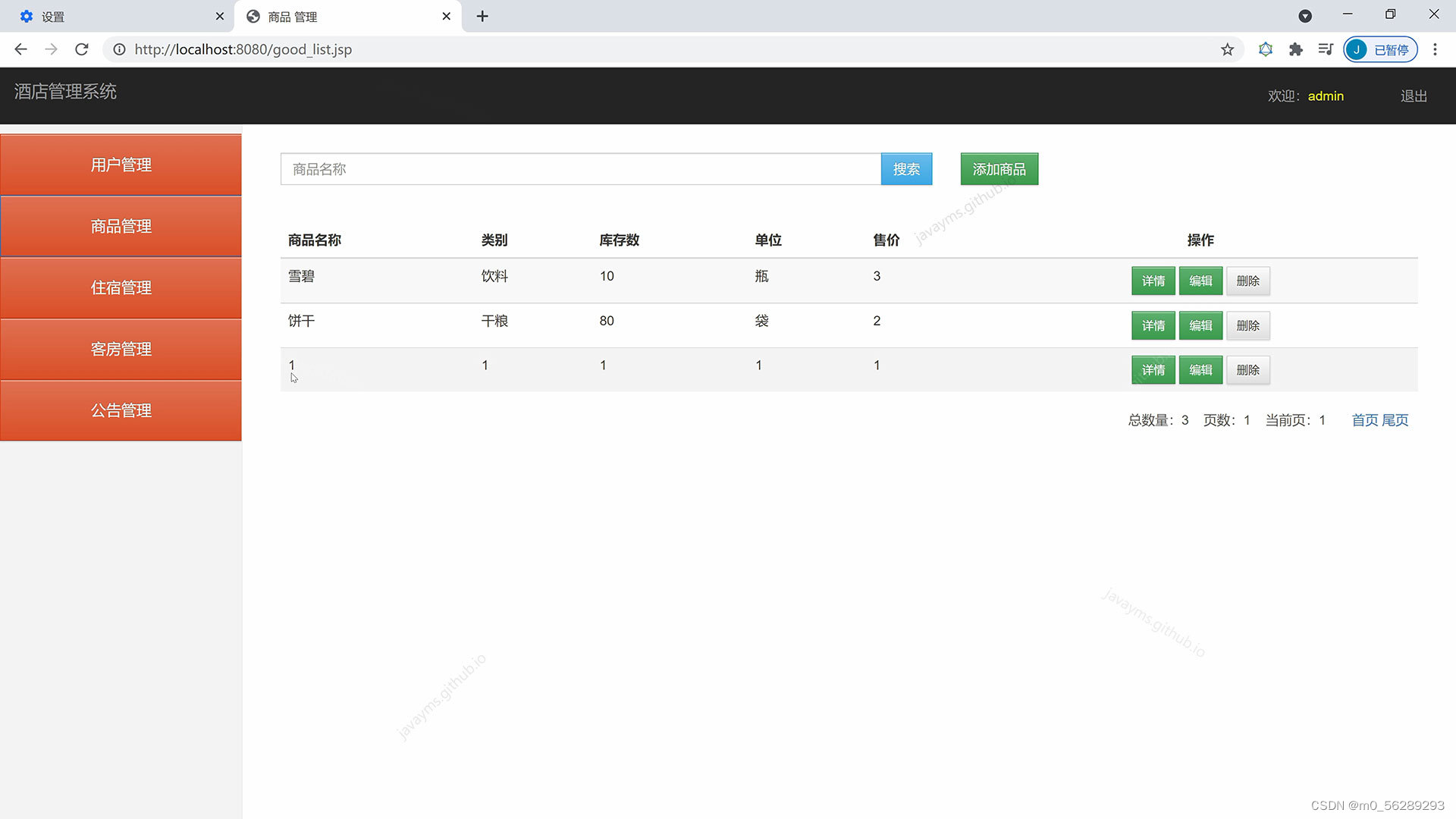
Task: Click the tab search dropdown arrow
Action: [1305, 16]
